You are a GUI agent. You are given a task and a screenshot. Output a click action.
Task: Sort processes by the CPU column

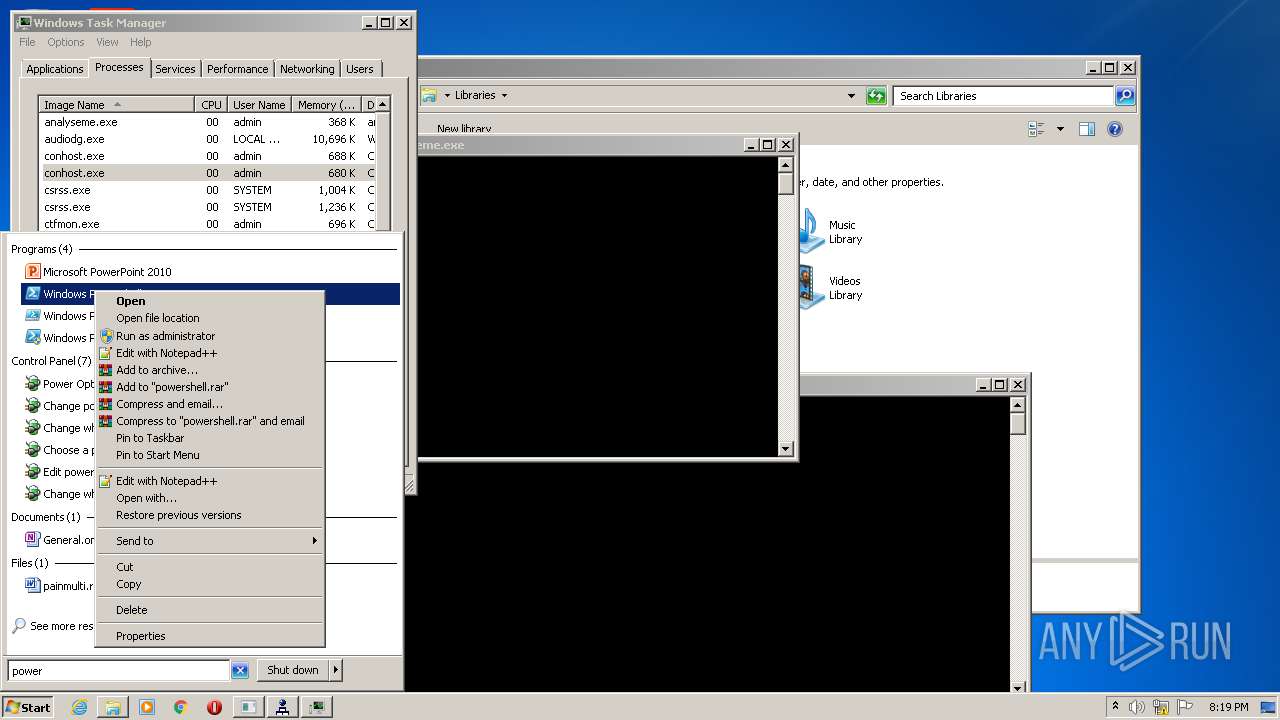tap(211, 105)
